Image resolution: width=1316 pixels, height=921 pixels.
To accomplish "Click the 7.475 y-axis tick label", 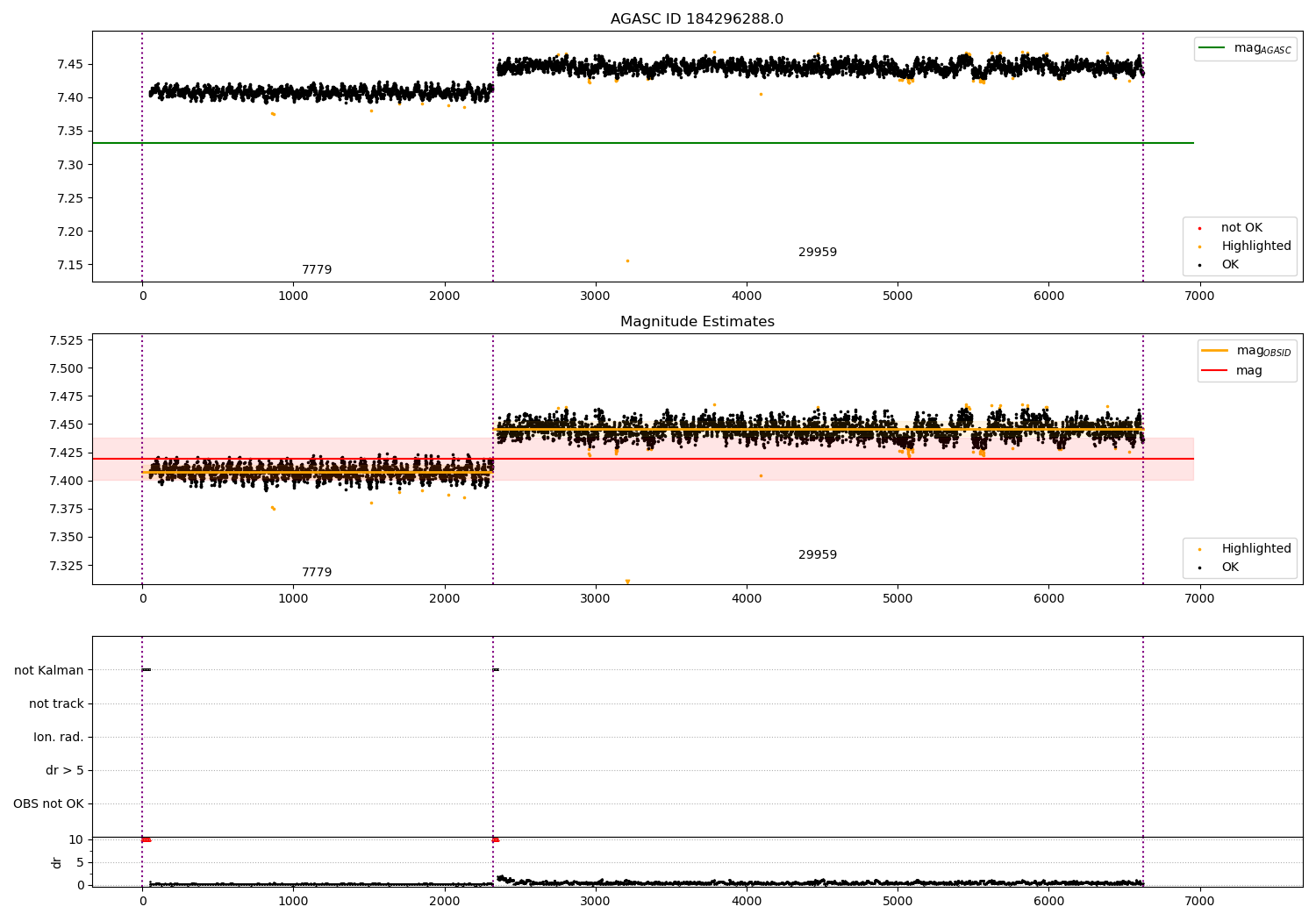I will [67, 396].
